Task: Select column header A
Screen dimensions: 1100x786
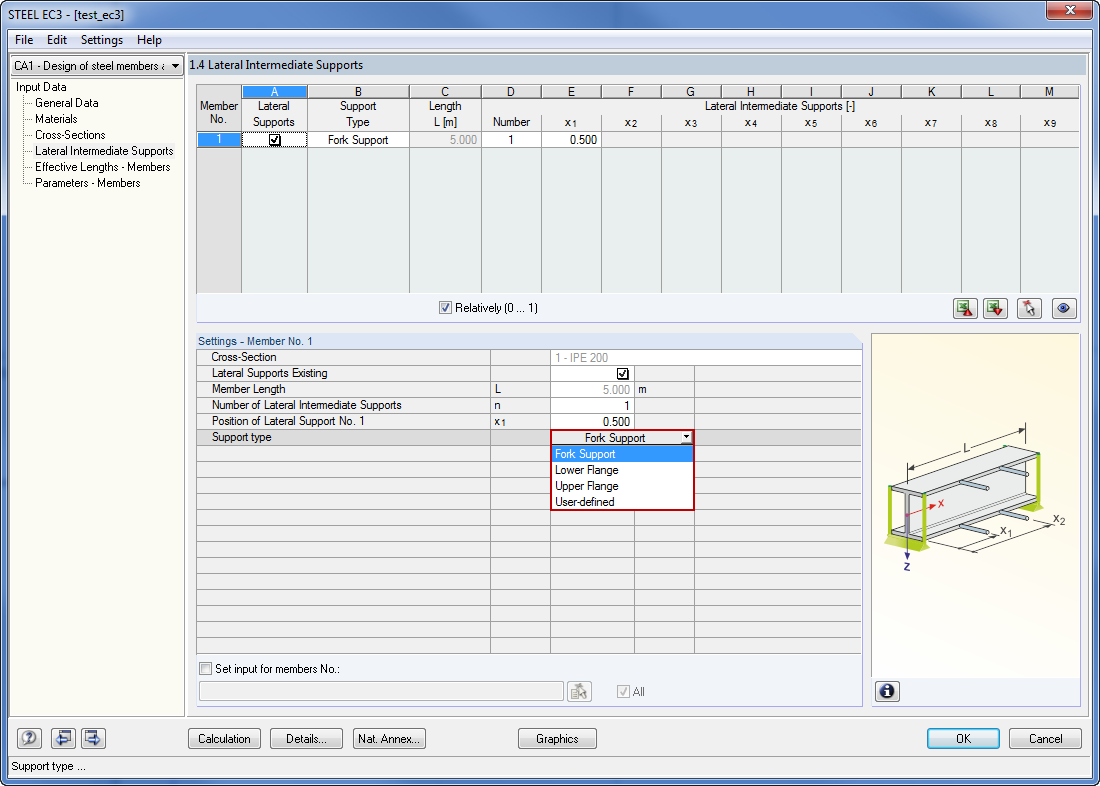Action: coord(274,92)
